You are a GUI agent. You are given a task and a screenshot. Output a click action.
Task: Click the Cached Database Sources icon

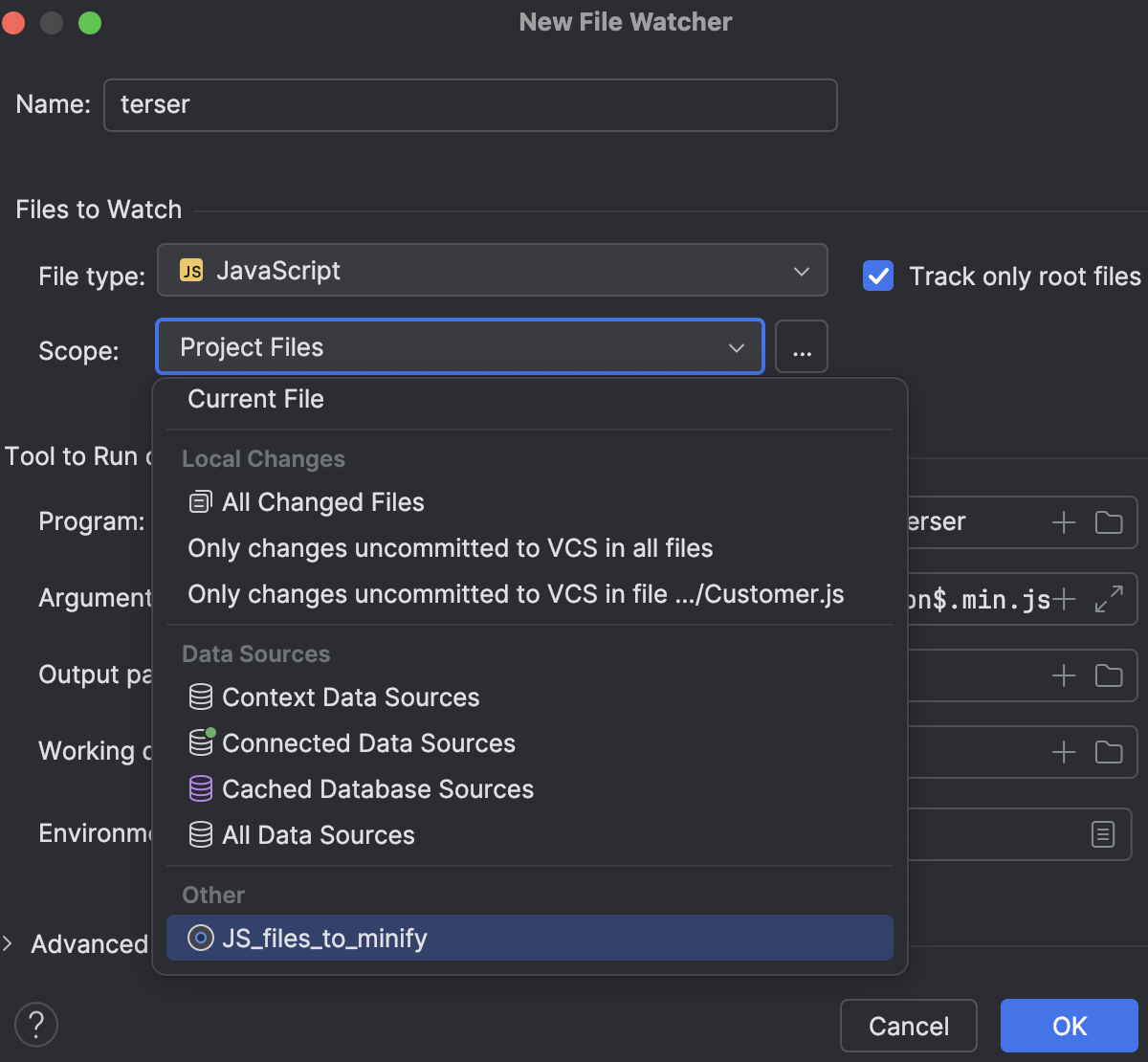[201, 789]
